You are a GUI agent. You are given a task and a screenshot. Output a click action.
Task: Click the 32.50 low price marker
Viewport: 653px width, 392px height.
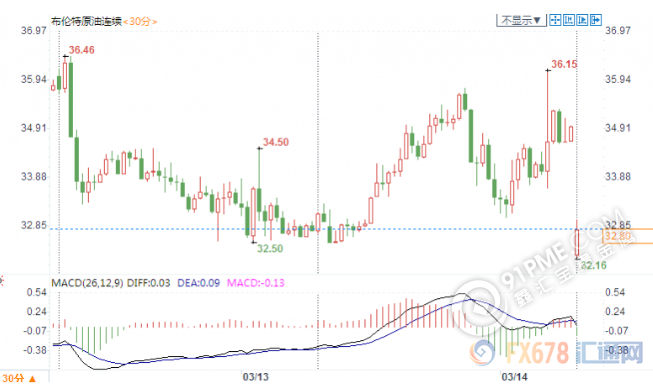pos(270,249)
